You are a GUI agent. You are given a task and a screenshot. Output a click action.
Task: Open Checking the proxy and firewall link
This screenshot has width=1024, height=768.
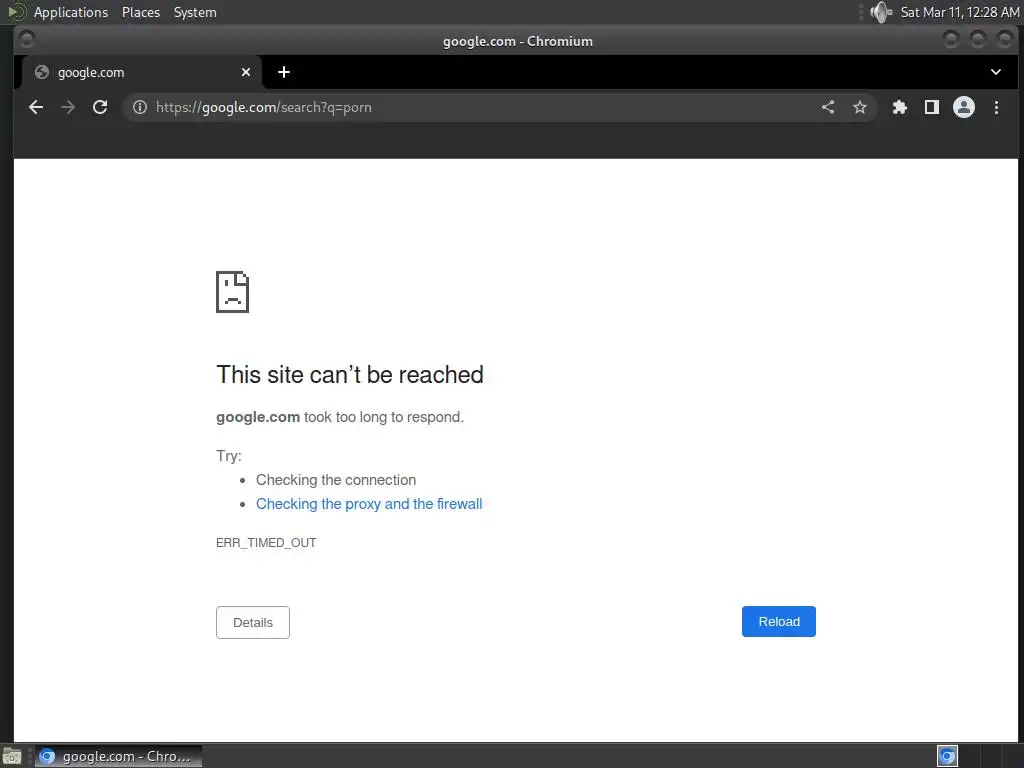(x=369, y=504)
